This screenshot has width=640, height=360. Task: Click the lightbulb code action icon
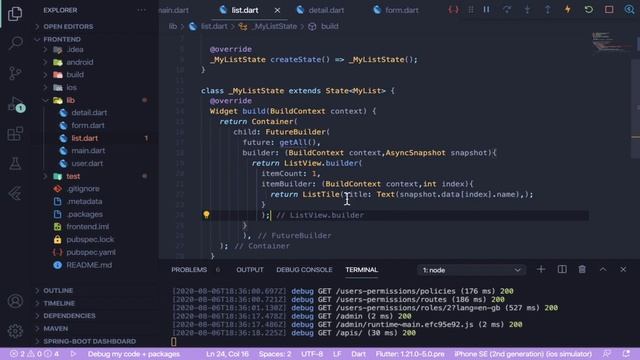tap(206, 215)
